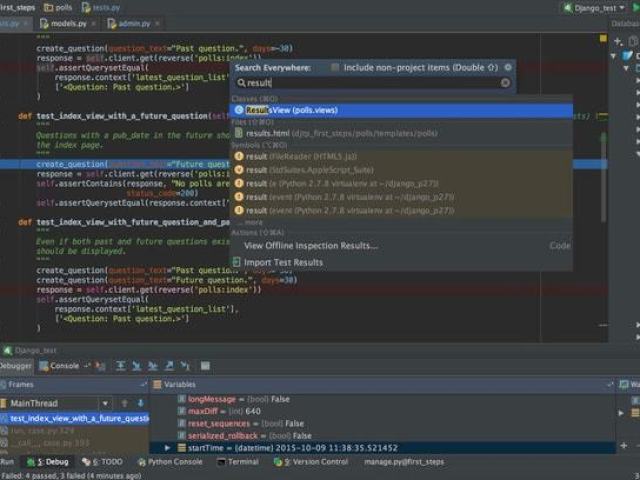Collapse the top database tree node
The image size is (640, 480).
coord(613,56)
